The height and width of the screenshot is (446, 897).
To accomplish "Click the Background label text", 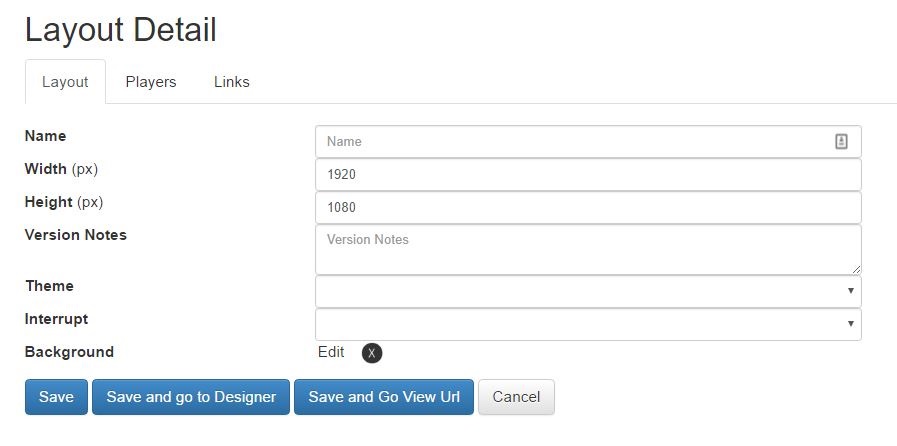I will pyautogui.click(x=69, y=352).
